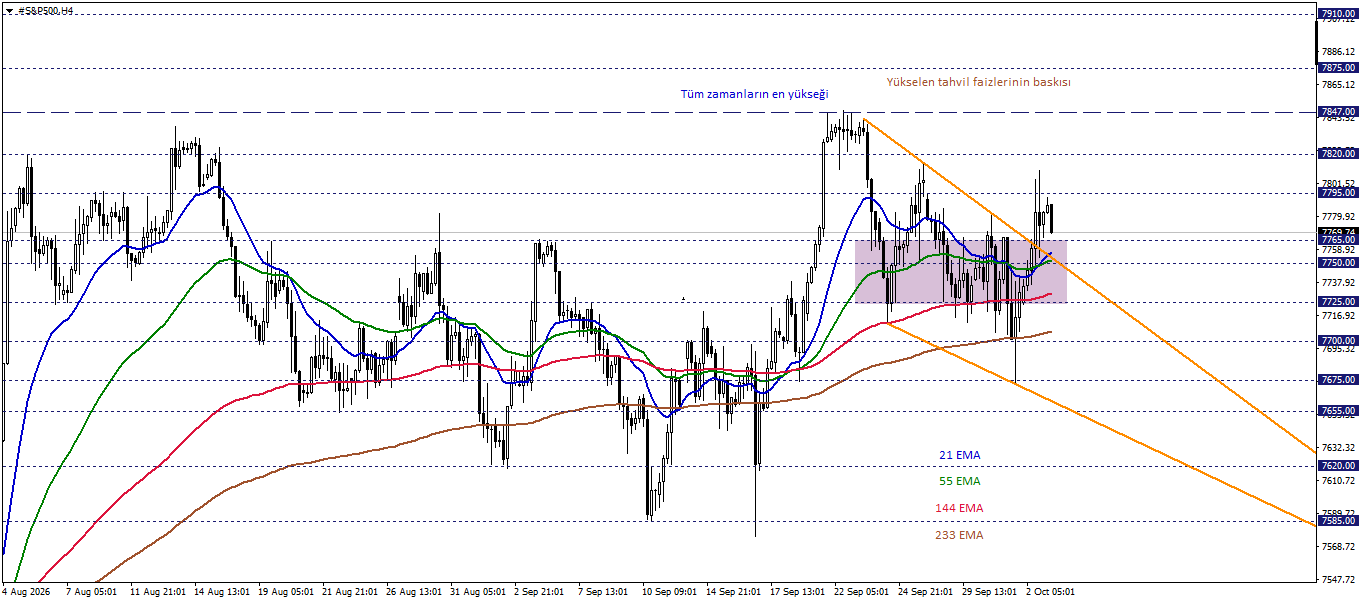Click the '19 Aug 05:01' time axis label
Image resolution: width=1362 pixels, height=603 pixels.
286,591
